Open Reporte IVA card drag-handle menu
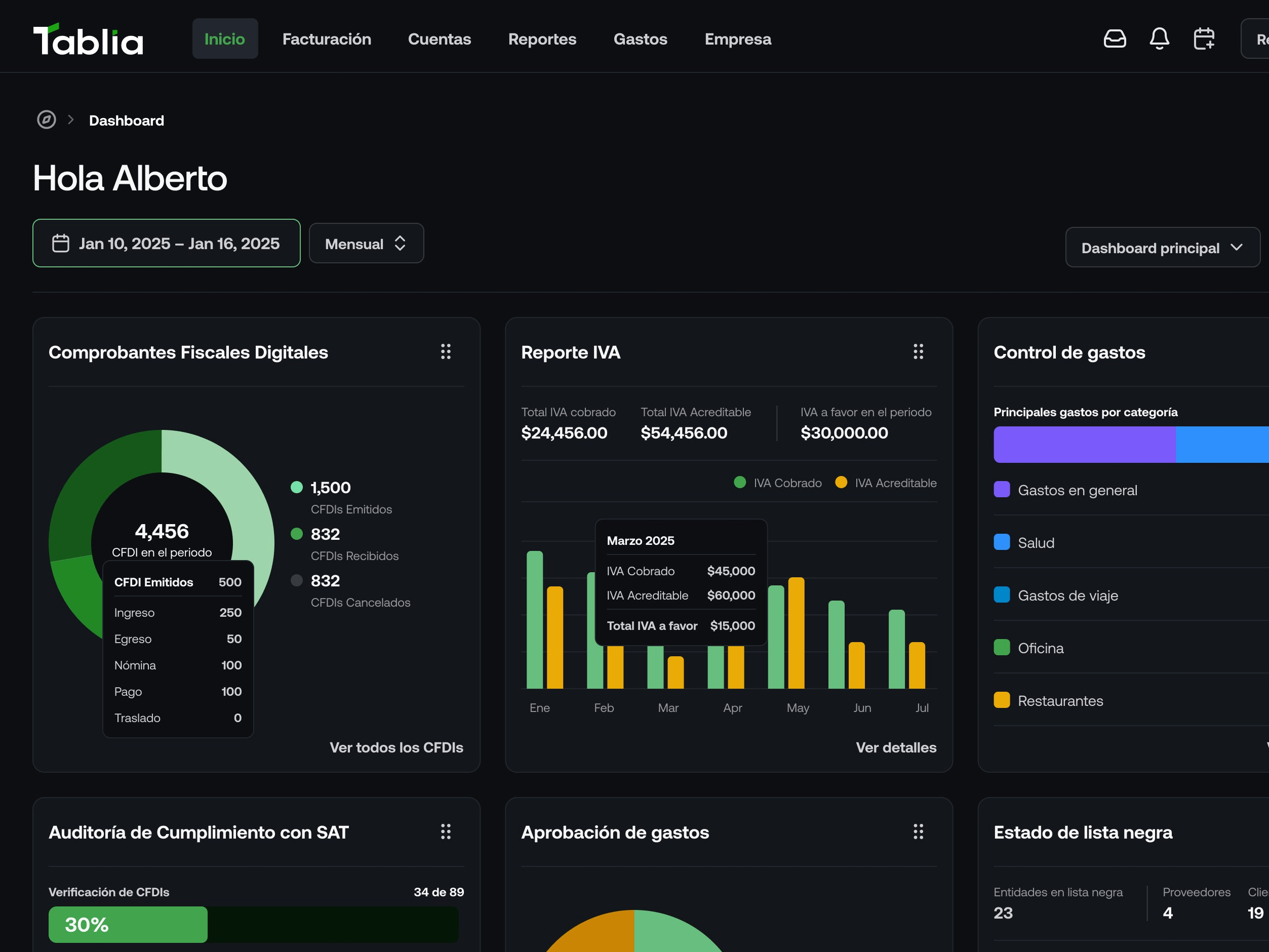This screenshot has height=952, width=1269. click(x=918, y=352)
